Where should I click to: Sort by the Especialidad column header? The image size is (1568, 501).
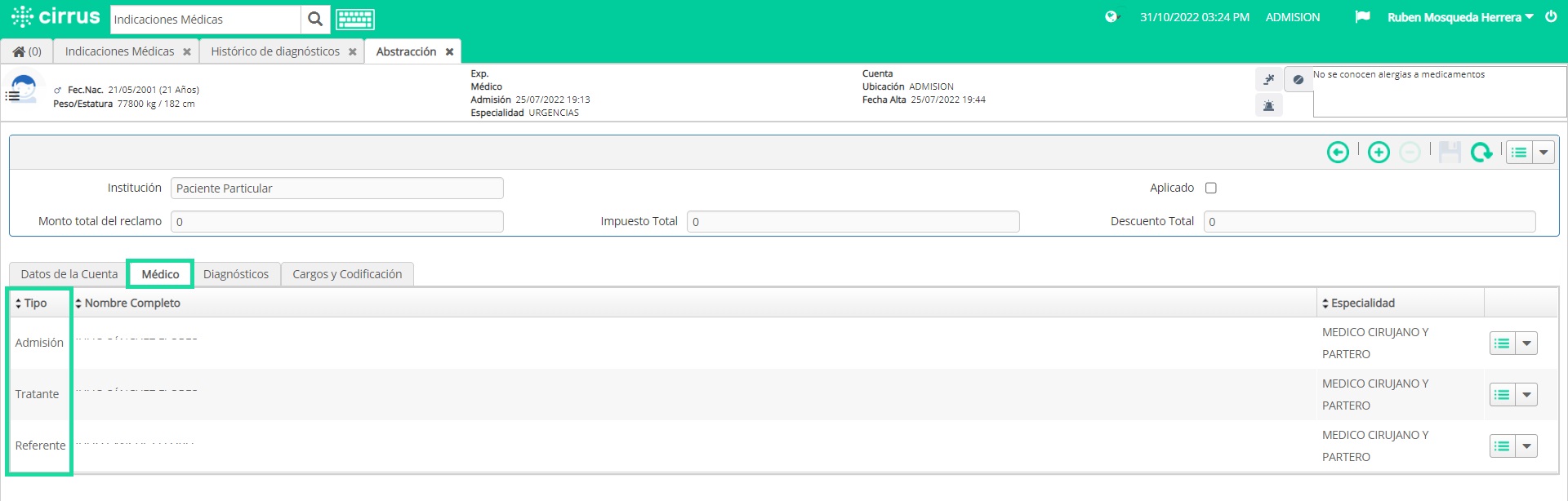click(1362, 303)
